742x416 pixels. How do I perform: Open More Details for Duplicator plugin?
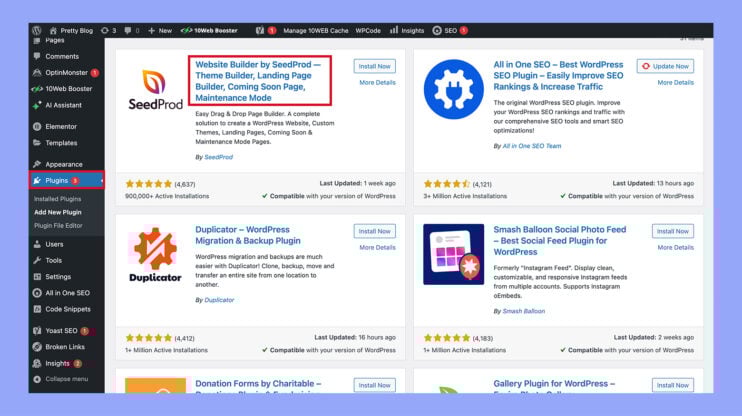pos(377,247)
